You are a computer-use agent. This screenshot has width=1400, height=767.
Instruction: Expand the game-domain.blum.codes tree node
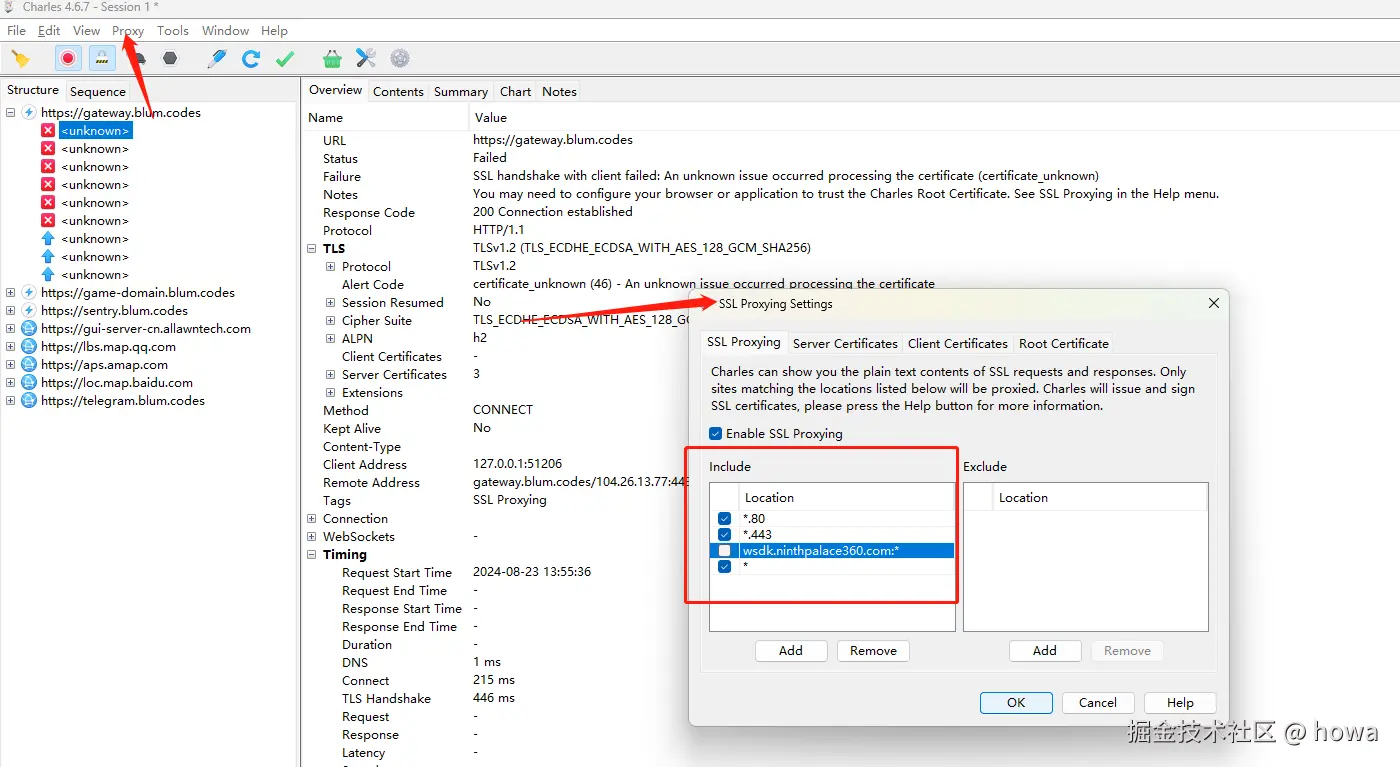click(10, 293)
